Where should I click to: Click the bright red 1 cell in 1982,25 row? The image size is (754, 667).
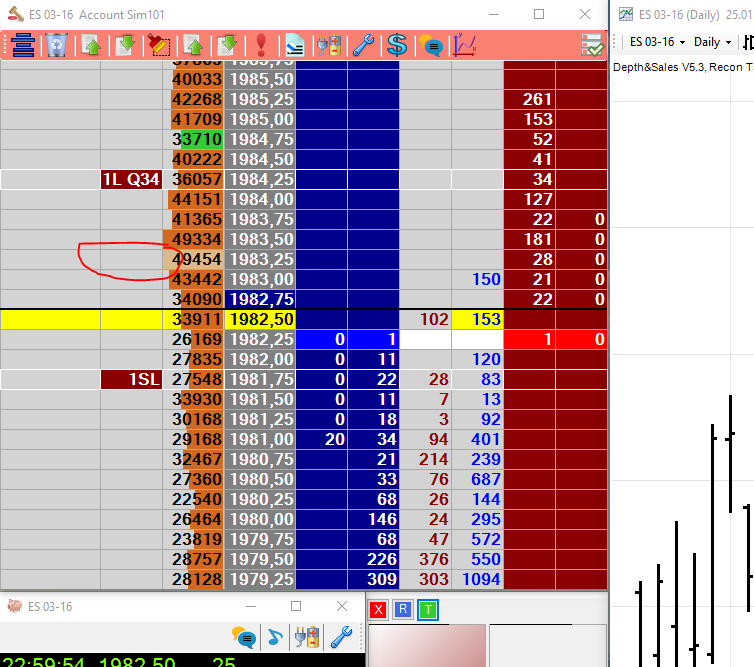tap(529, 340)
